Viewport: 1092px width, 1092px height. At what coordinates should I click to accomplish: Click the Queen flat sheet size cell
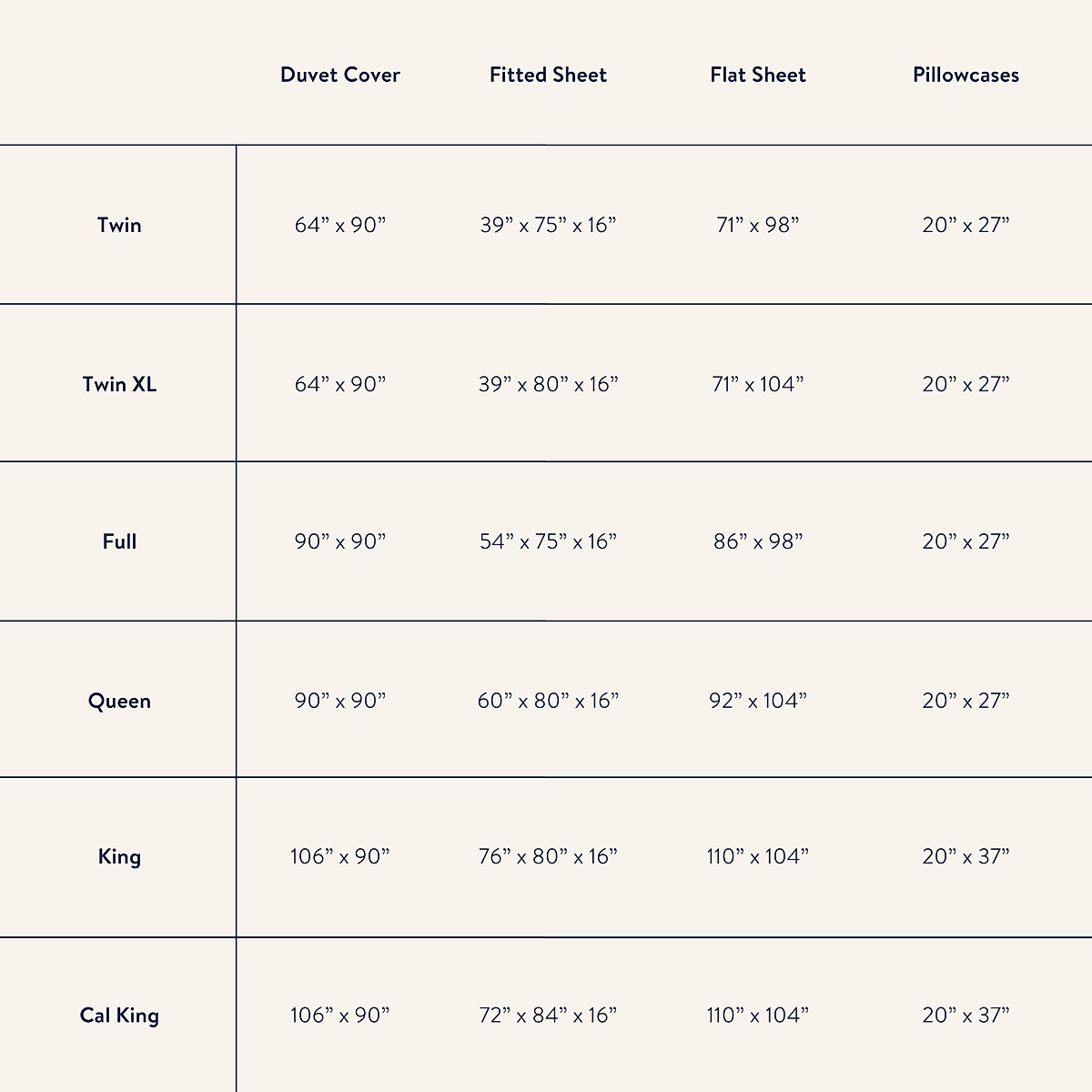[758, 701]
